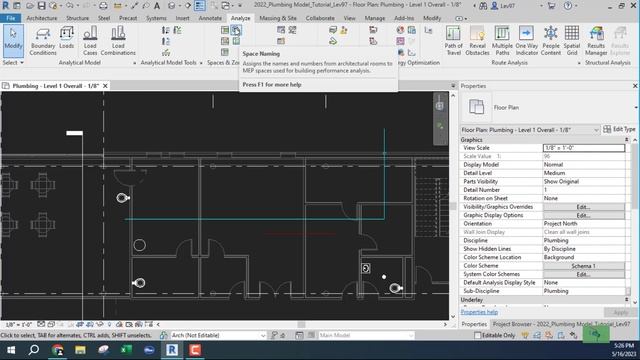
Task: Expand the Route Analysis panel arrow
Action: [x=579, y=63]
